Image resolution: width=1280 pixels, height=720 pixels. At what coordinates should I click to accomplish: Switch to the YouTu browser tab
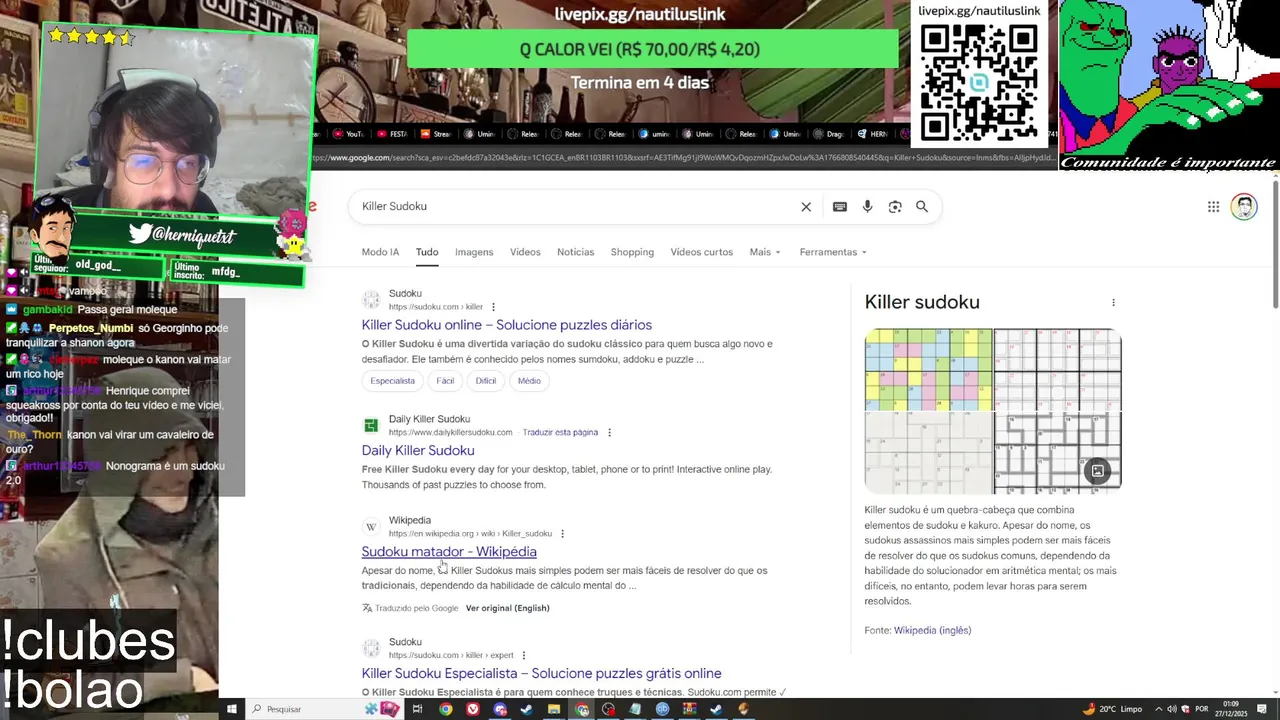[347, 134]
